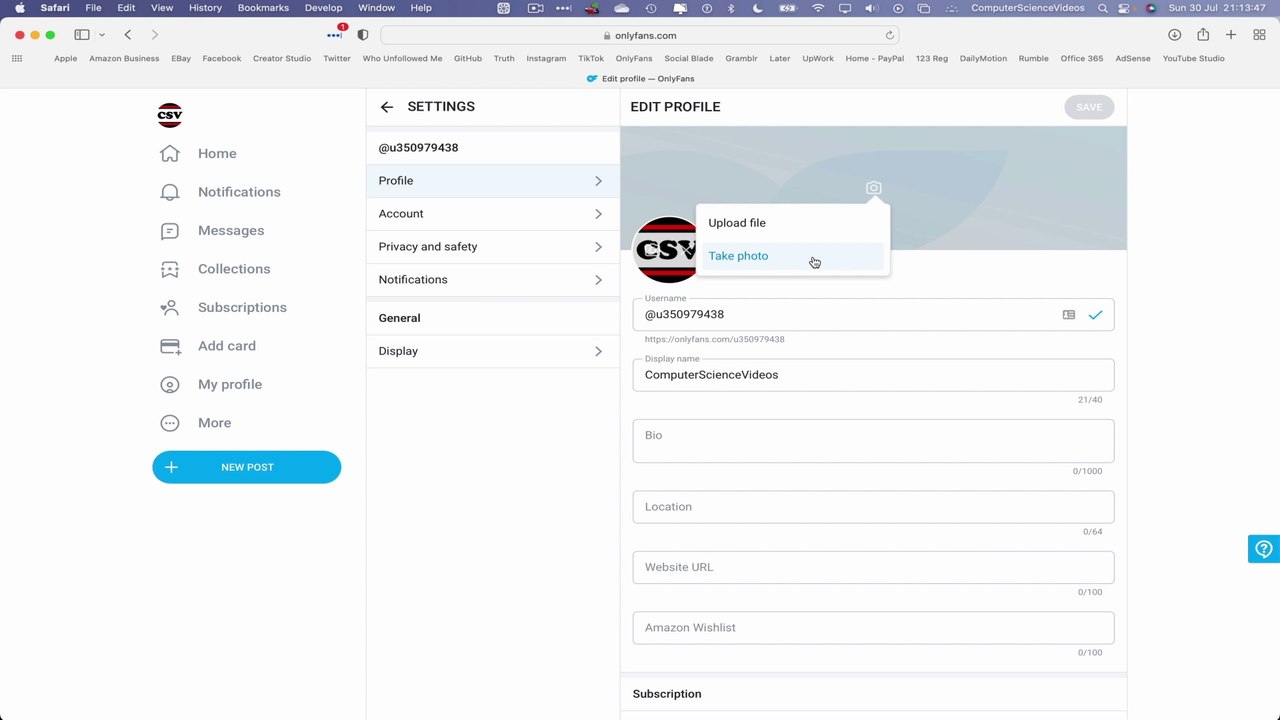Expand the Display settings row
The width and height of the screenshot is (1280, 720).
point(493,351)
